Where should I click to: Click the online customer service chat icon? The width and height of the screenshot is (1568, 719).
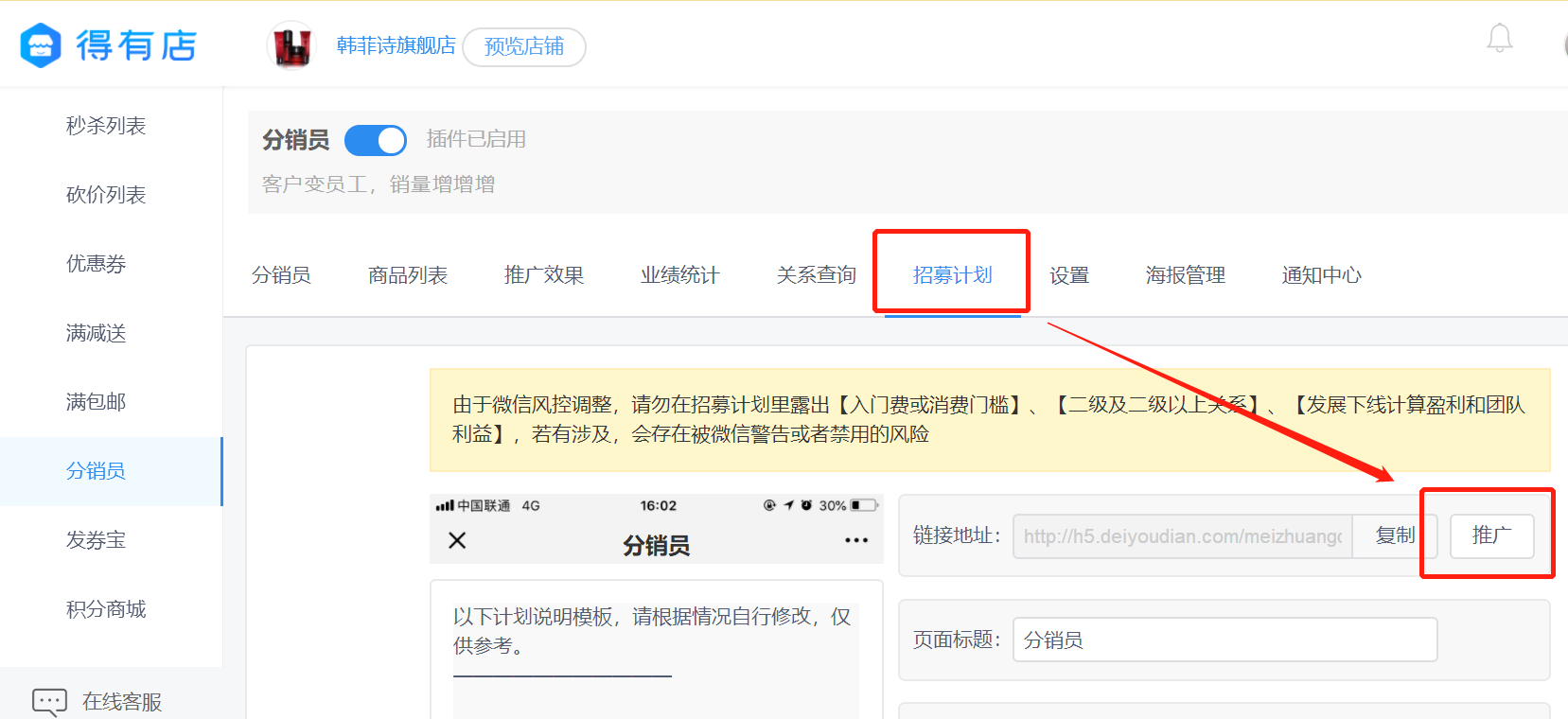(49, 701)
